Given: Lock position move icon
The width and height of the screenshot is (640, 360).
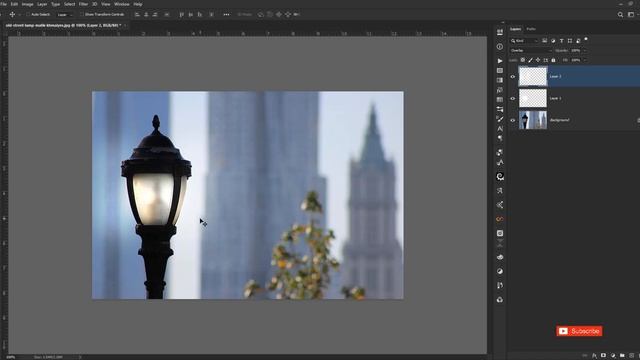Looking at the screenshot, I should click(538, 60).
